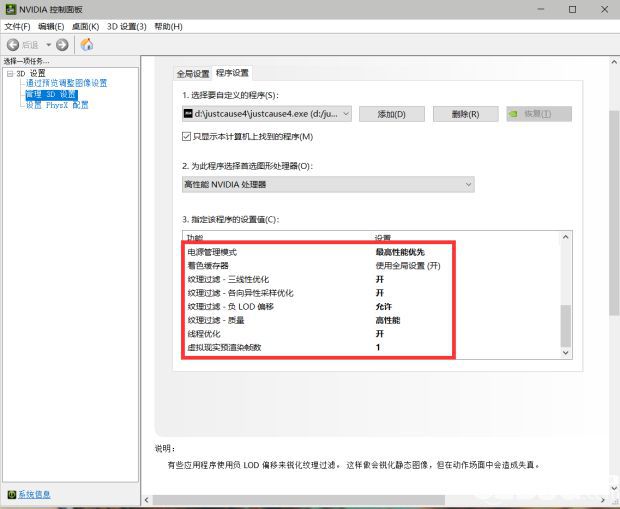
Task: Minimize the NVIDIA control panel window
Action: tap(541, 9)
